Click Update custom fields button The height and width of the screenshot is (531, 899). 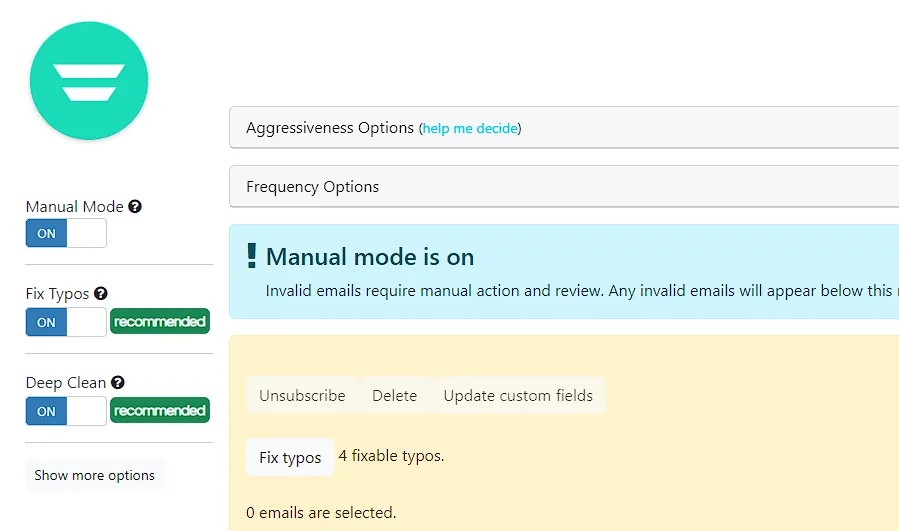(518, 396)
